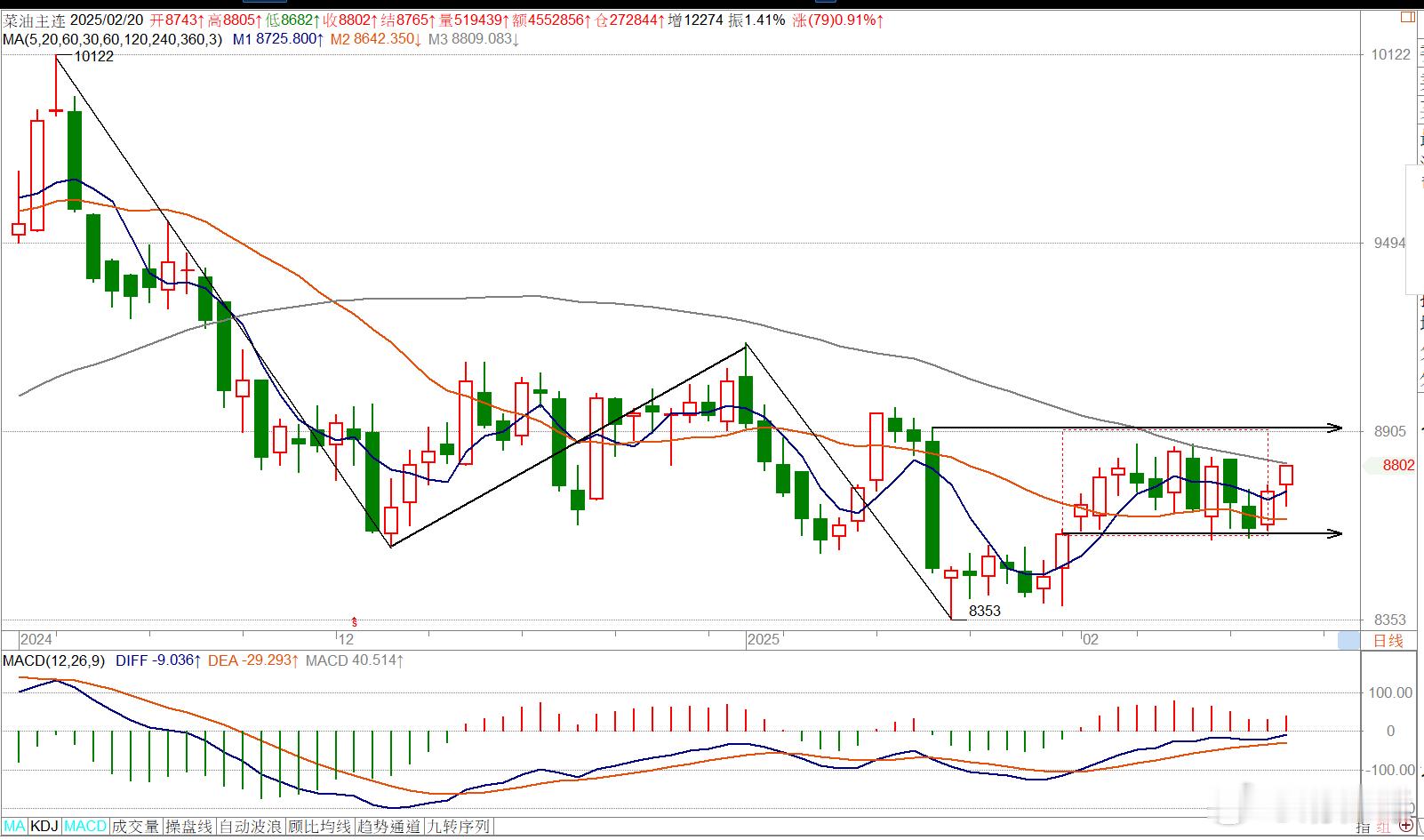Switch to the 操盘线 indicator tab
The image size is (1424, 840).
(x=188, y=827)
